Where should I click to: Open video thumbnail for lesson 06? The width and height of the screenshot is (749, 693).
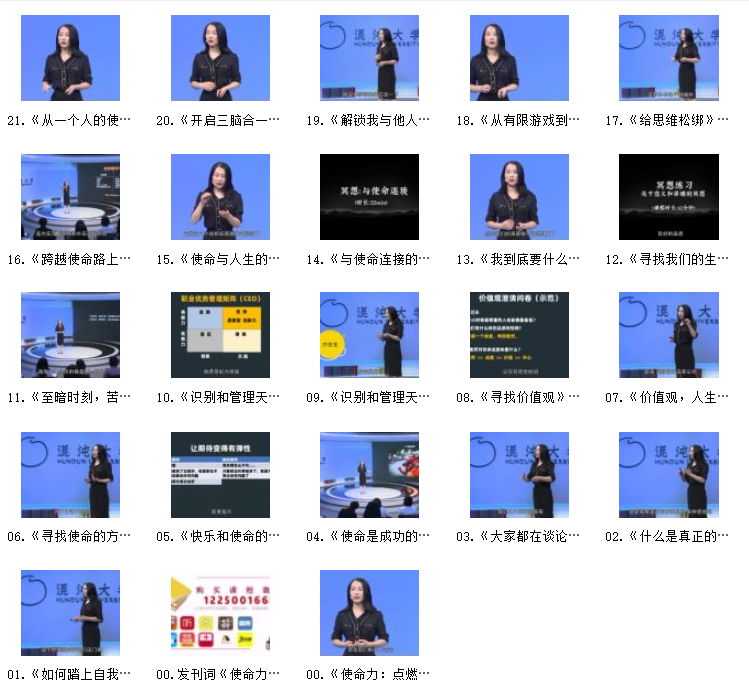pos(70,475)
